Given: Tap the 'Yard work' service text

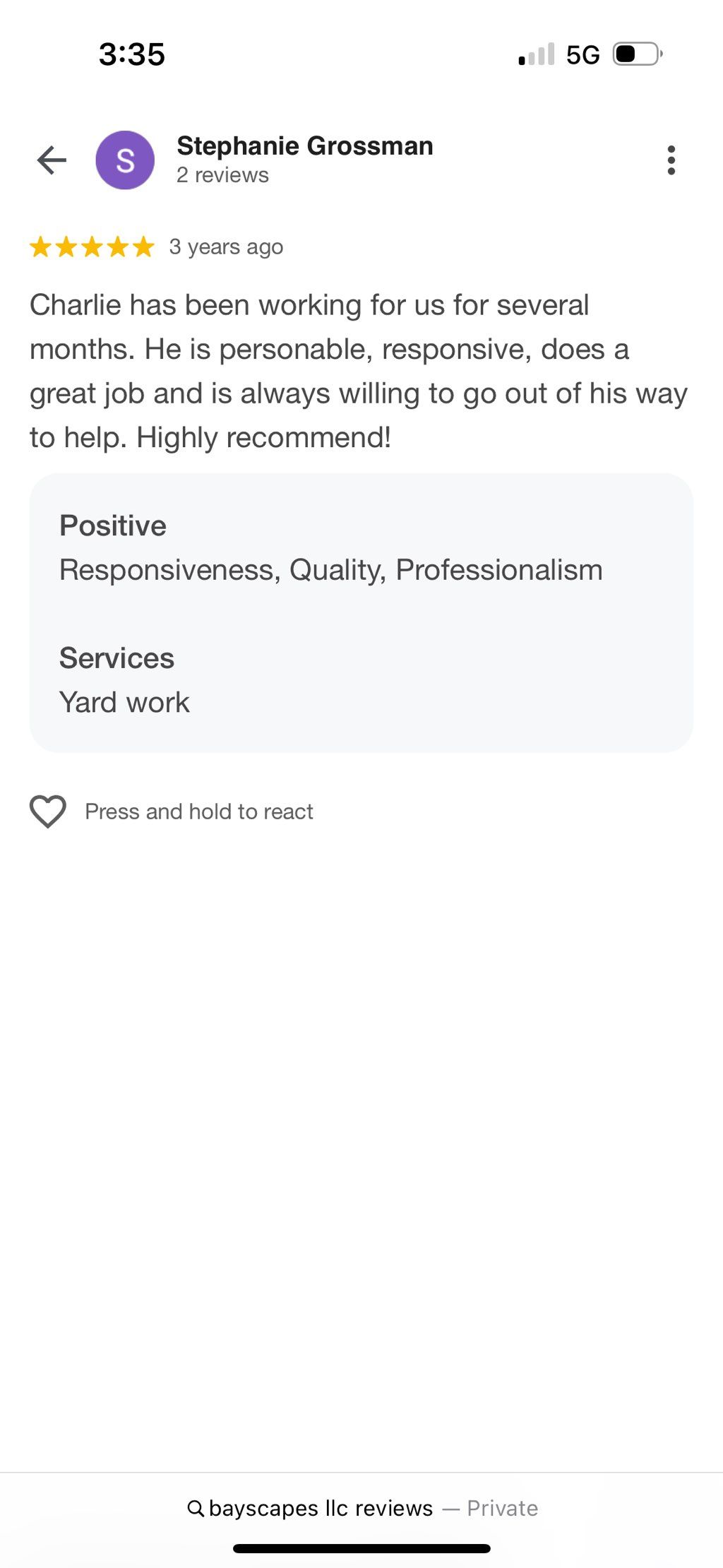Looking at the screenshot, I should click(124, 702).
